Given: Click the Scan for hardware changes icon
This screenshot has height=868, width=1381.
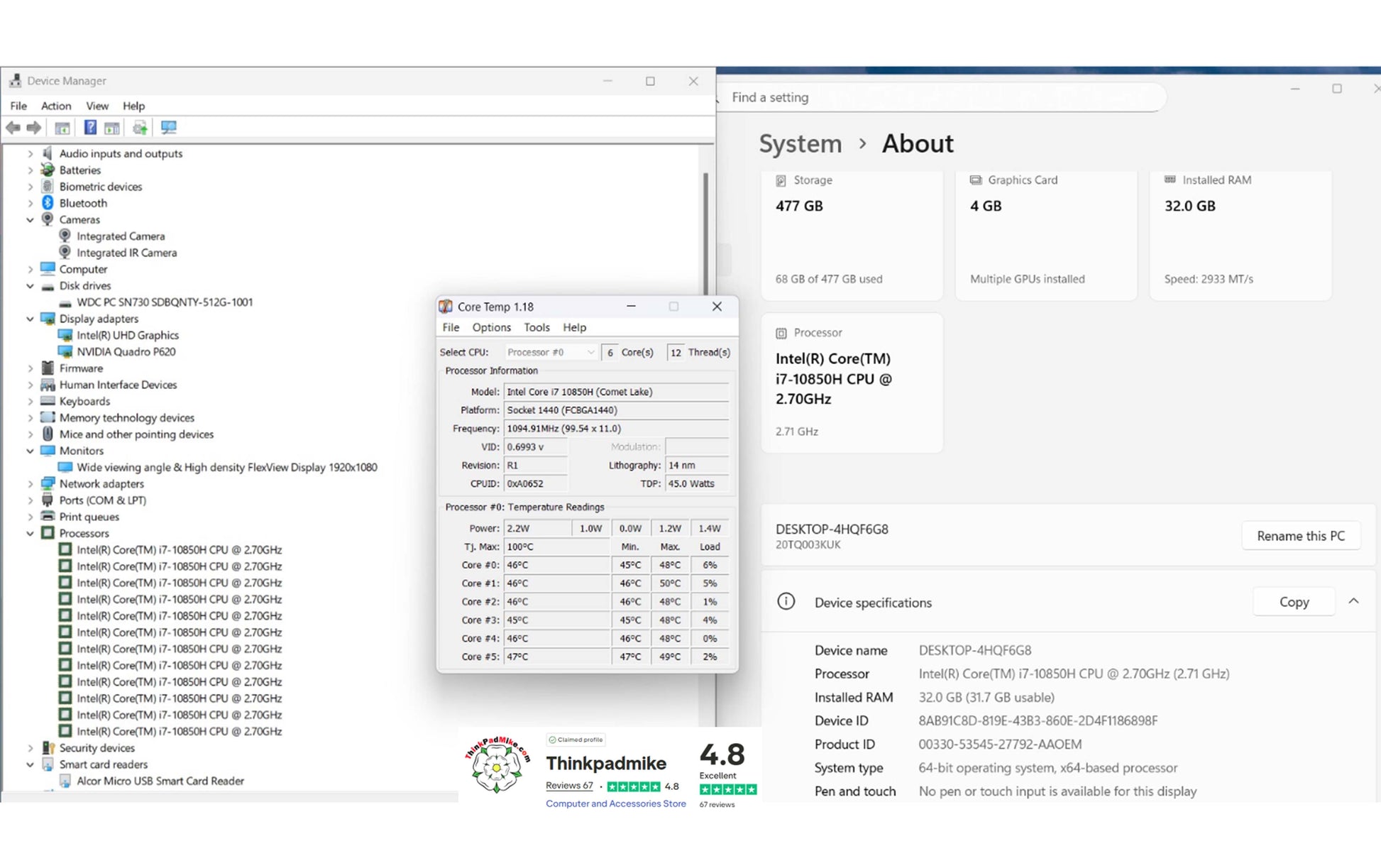Looking at the screenshot, I should click(x=168, y=128).
